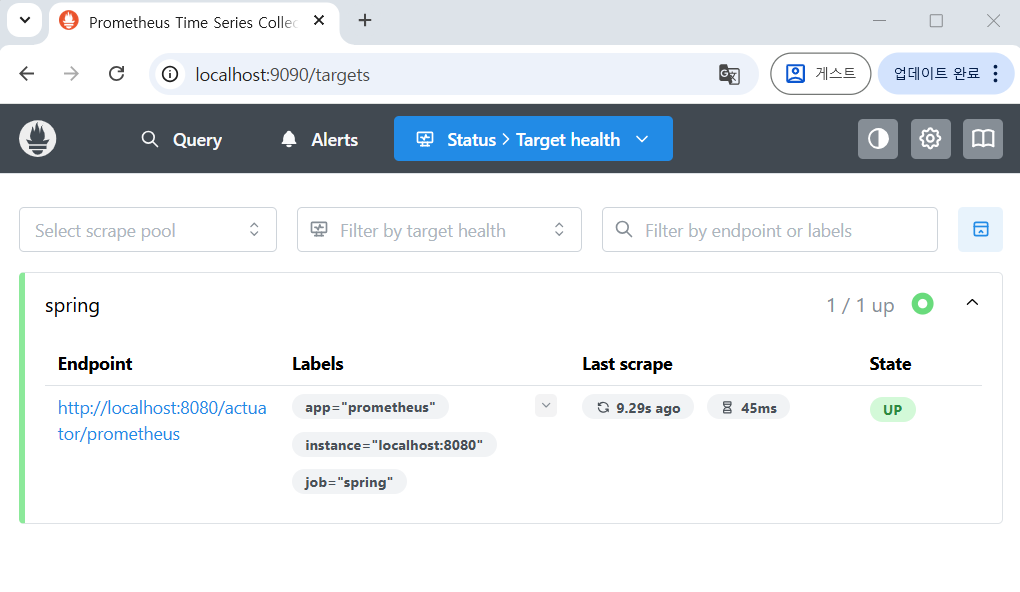
Task: Click the Labels column header
Action: pos(317,364)
